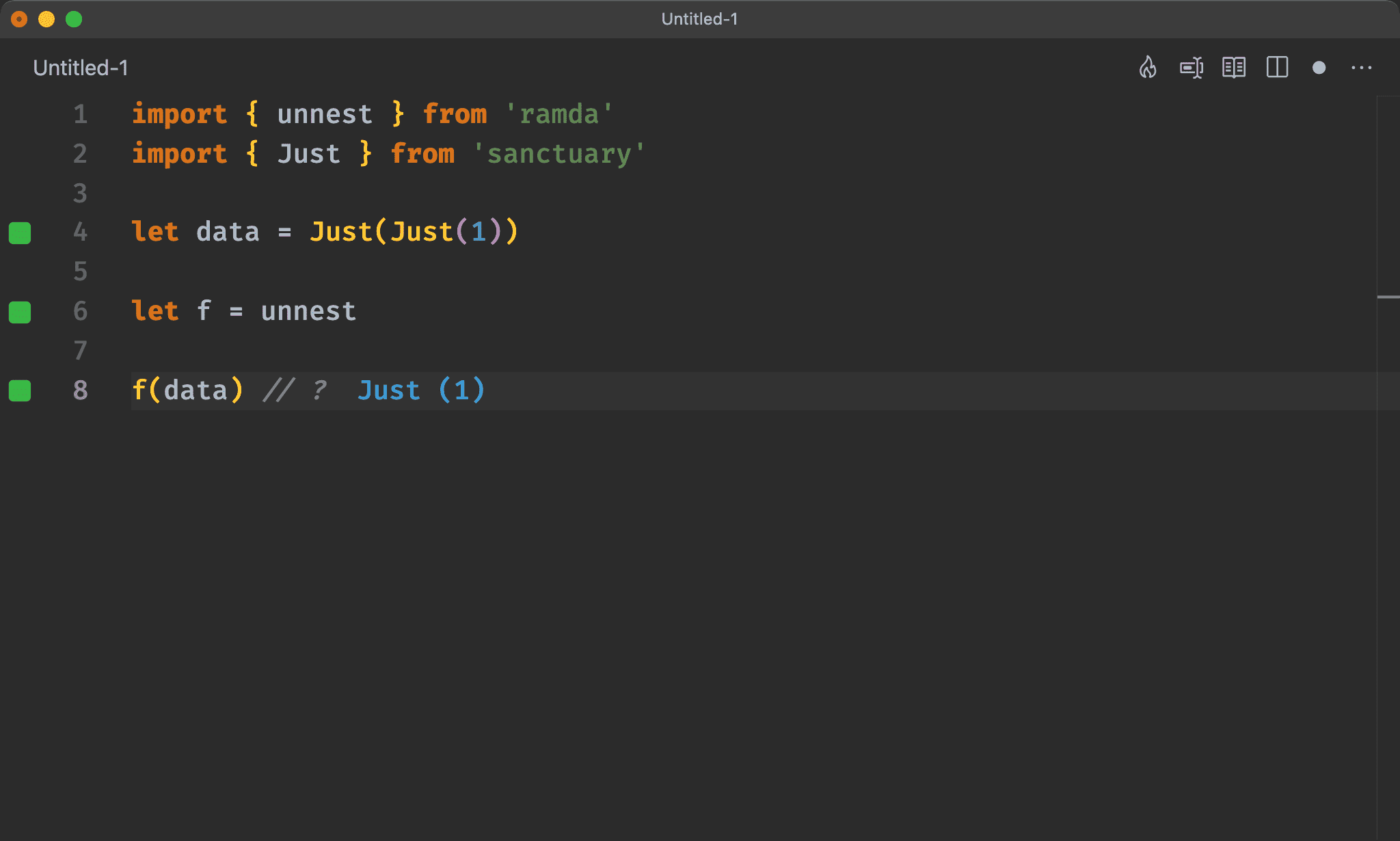This screenshot has width=1400, height=841.
Task: Click variable 'f' on line 6
Action: [204, 311]
